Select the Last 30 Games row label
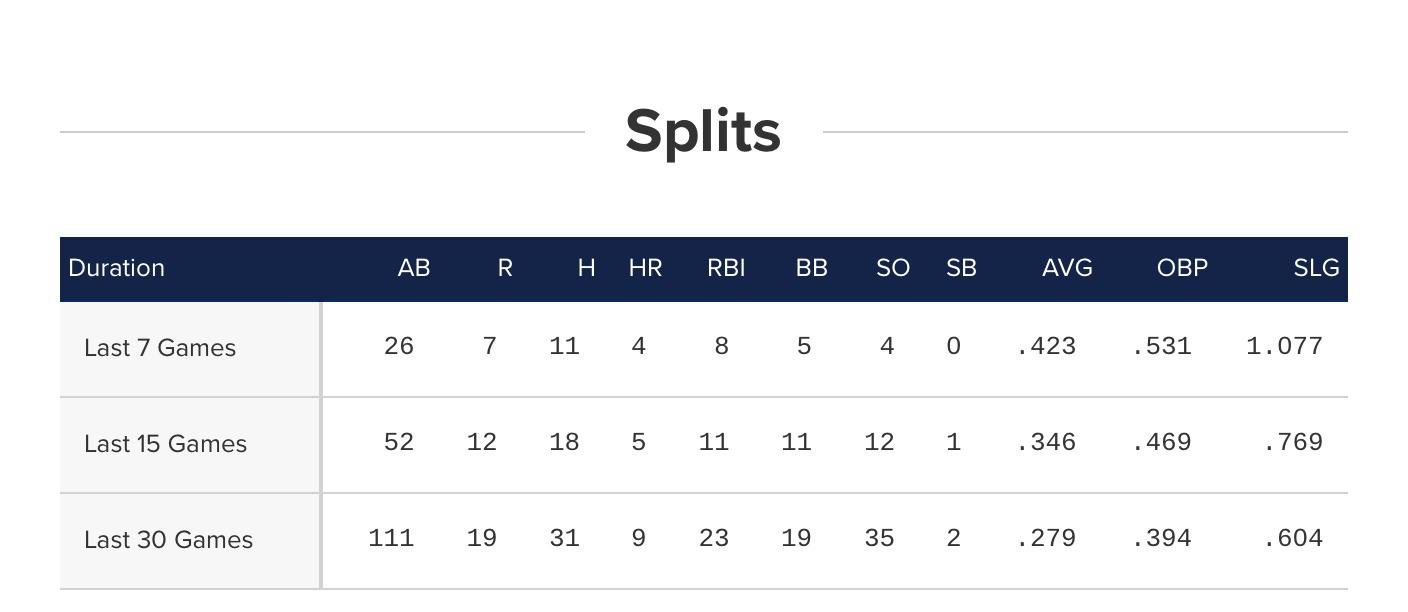Screen dimensions: 1408x612 [x=168, y=540]
